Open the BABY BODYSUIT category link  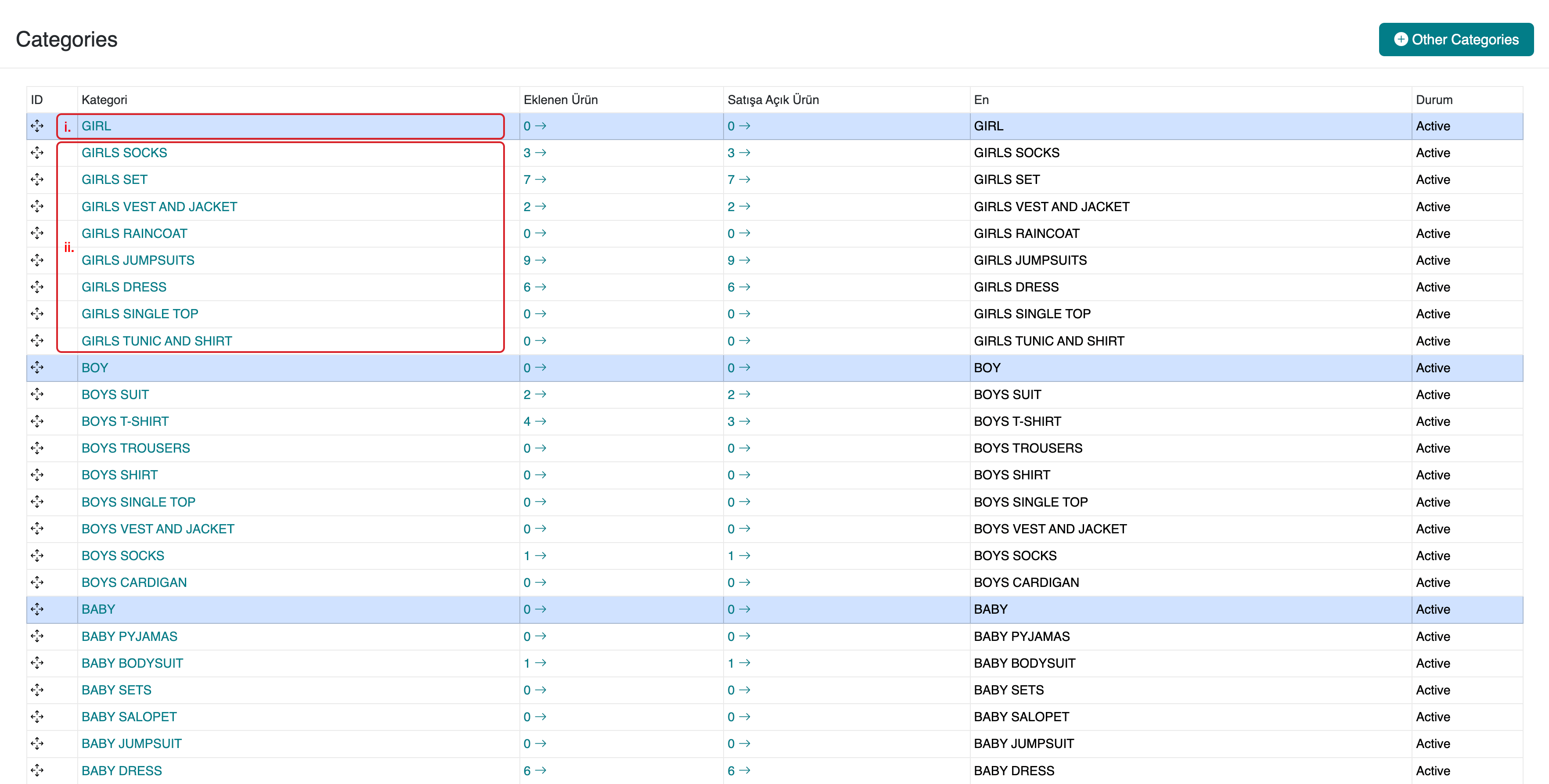coord(132,663)
